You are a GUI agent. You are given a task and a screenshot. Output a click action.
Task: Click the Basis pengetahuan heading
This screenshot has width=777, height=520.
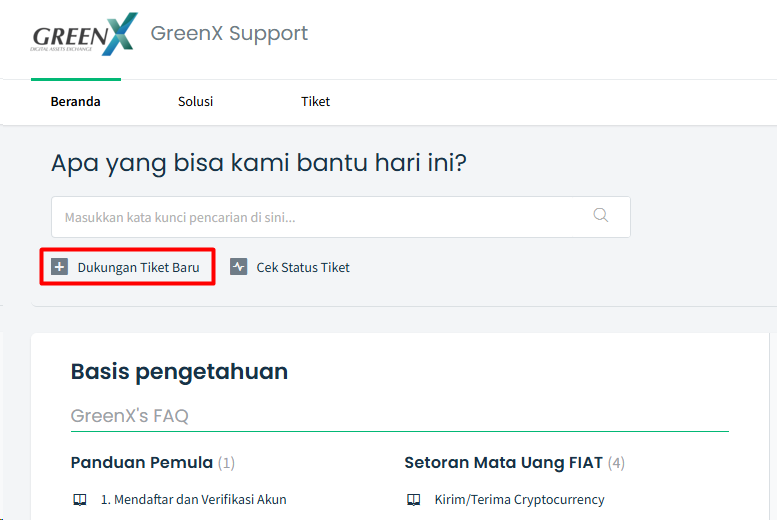[x=179, y=371]
